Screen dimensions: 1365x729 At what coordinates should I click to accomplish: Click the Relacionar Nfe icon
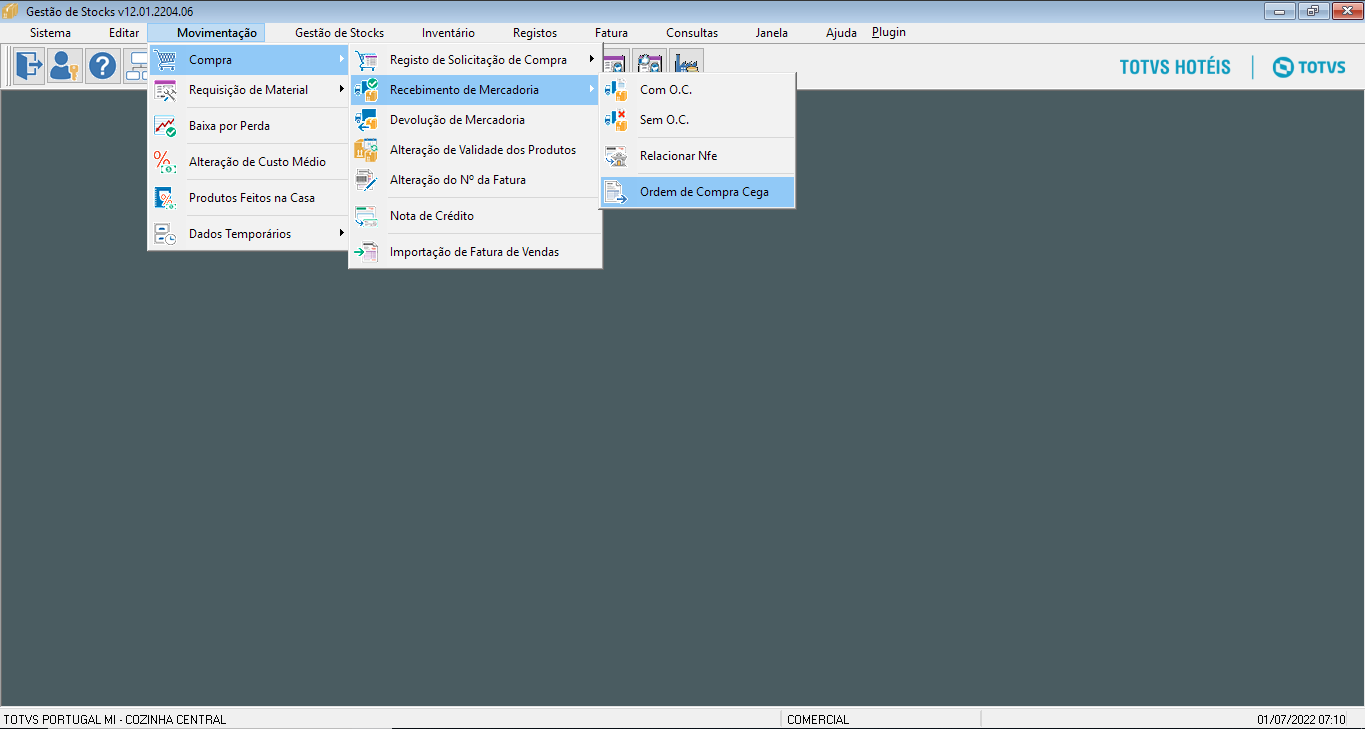click(615, 156)
